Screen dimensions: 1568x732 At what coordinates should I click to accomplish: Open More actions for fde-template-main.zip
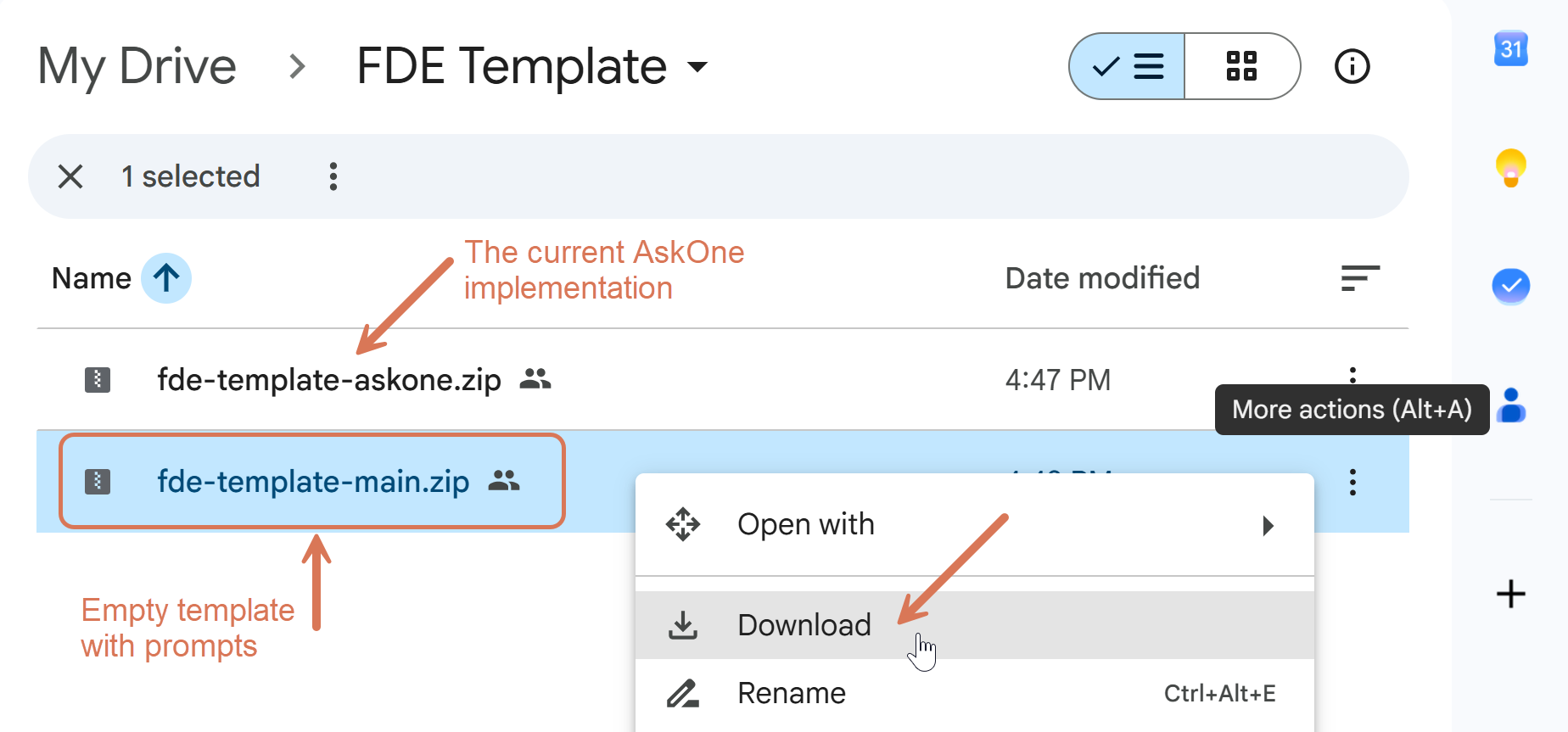click(x=1352, y=482)
